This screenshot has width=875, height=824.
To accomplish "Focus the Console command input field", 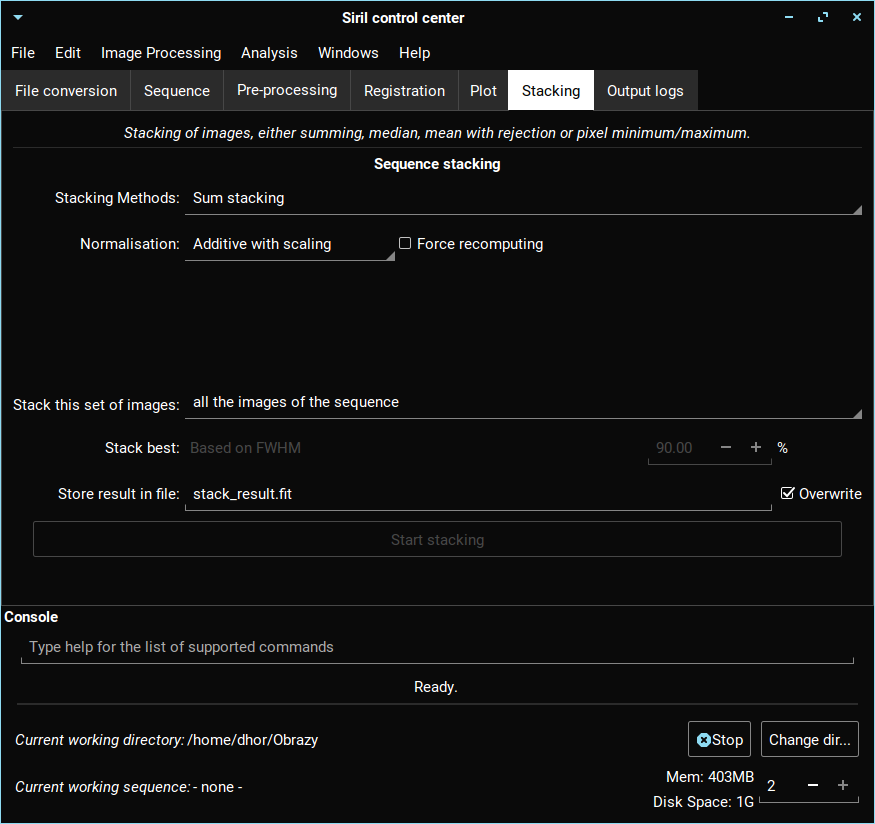I will pyautogui.click(x=438, y=648).
